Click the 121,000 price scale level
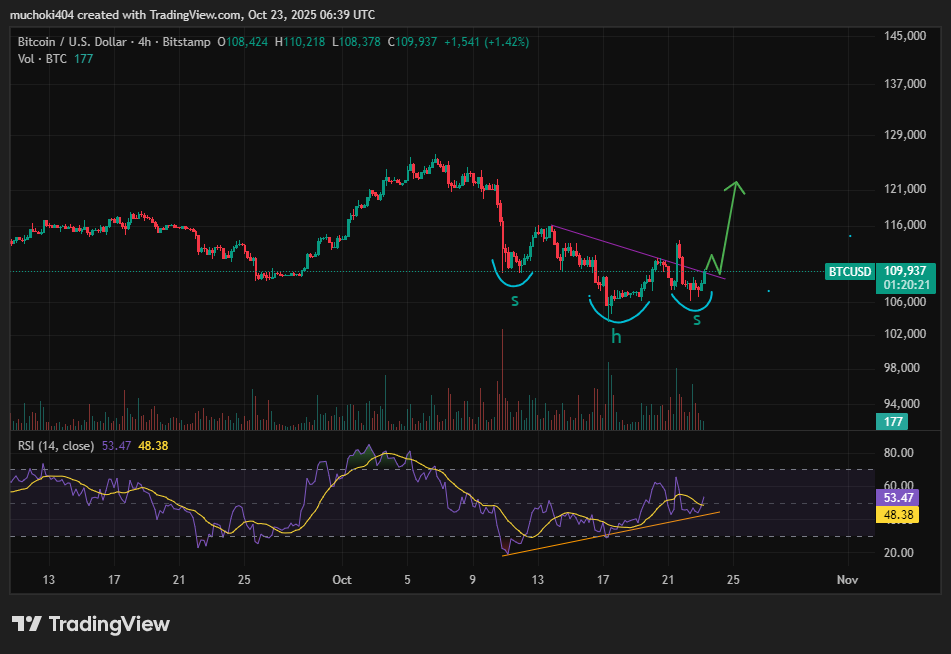Screen dimensions: 951x654 (907, 189)
